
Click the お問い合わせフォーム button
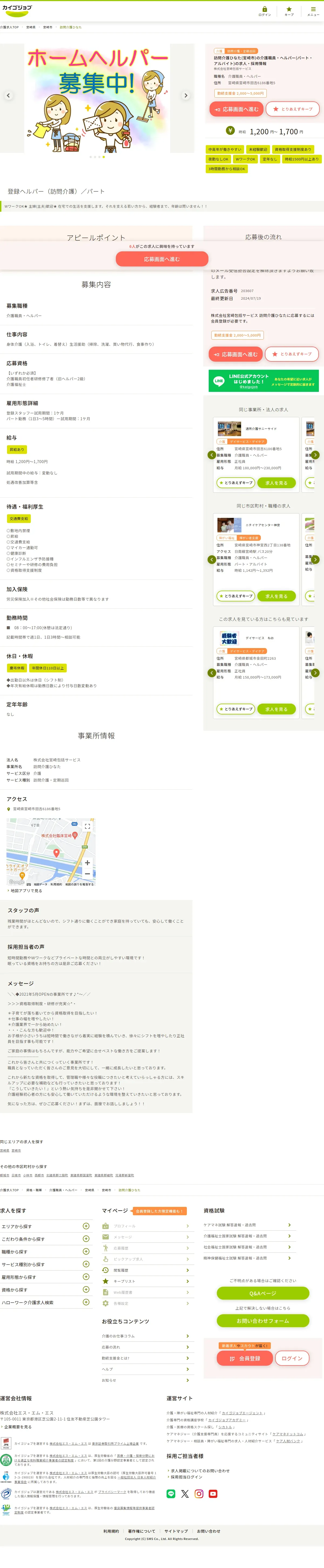pyautogui.click(x=263, y=1321)
